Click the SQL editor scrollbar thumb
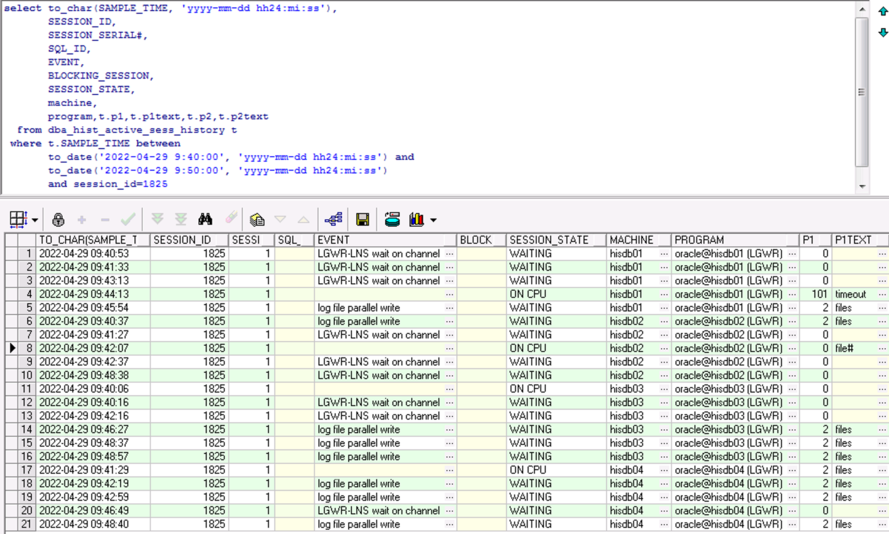The image size is (889, 534). pos(862,90)
